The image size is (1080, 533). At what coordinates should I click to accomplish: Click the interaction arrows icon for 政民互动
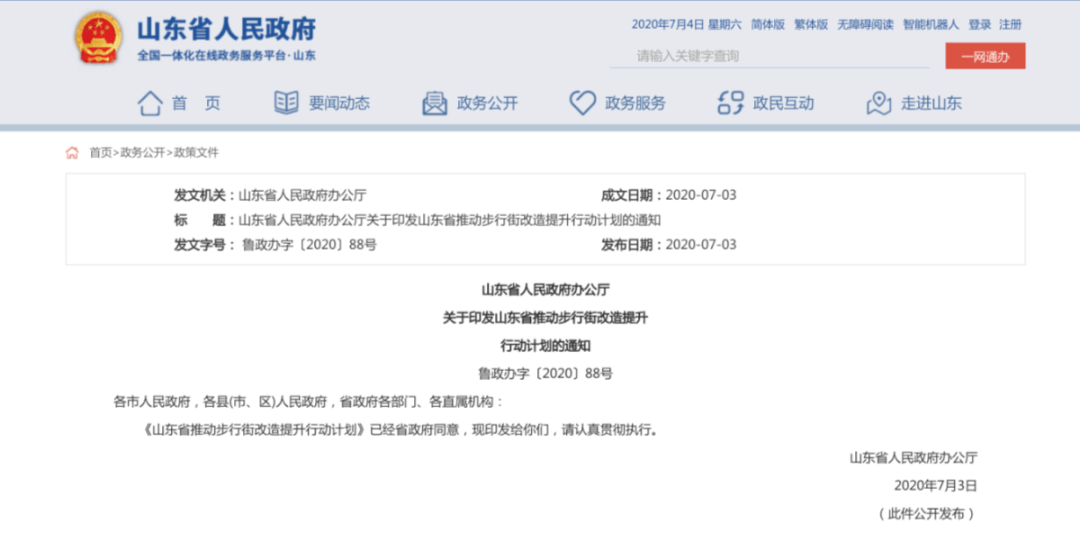pyautogui.click(x=731, y=103)
